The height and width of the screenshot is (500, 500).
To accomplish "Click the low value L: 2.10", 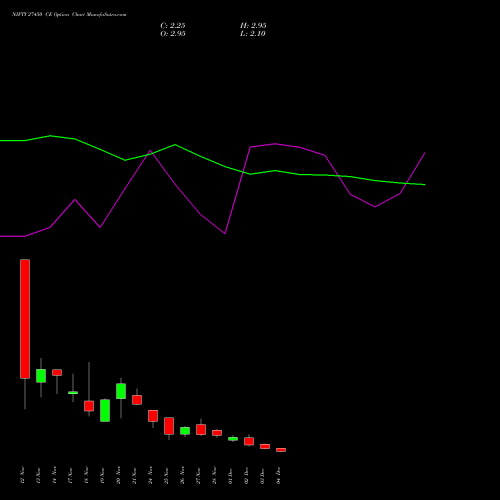I will 253,33.
